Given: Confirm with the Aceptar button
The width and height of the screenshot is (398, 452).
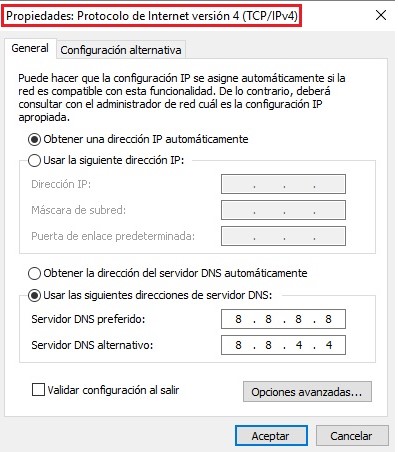Looking at the screenshot, I should tap(271, 436).
